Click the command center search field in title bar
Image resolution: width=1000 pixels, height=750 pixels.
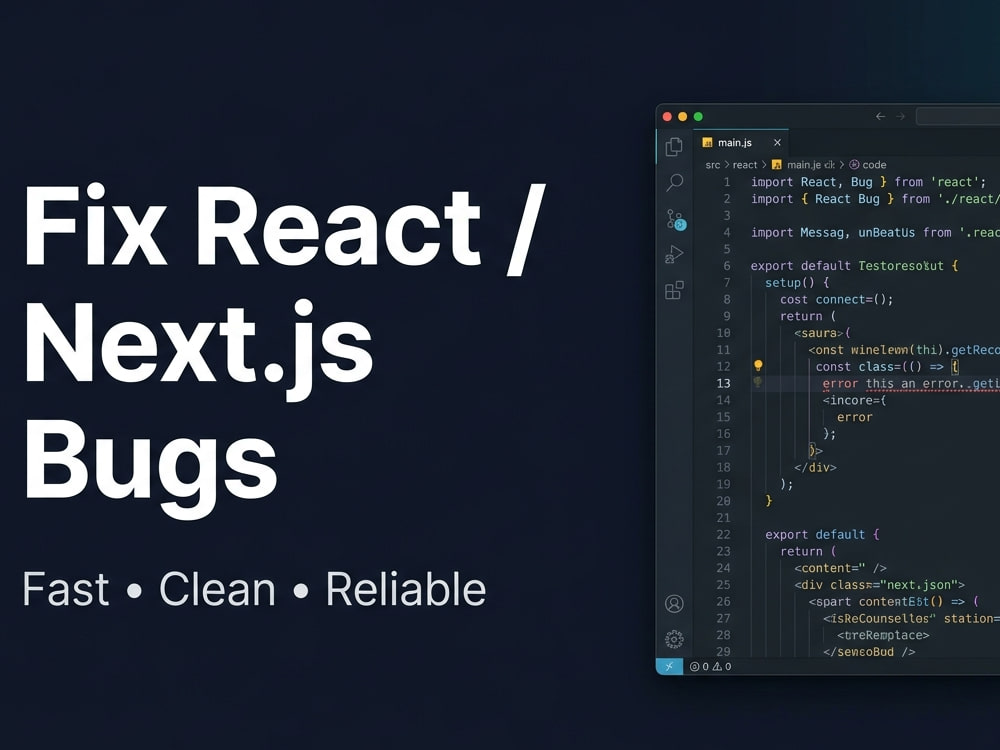coord(958,116)
